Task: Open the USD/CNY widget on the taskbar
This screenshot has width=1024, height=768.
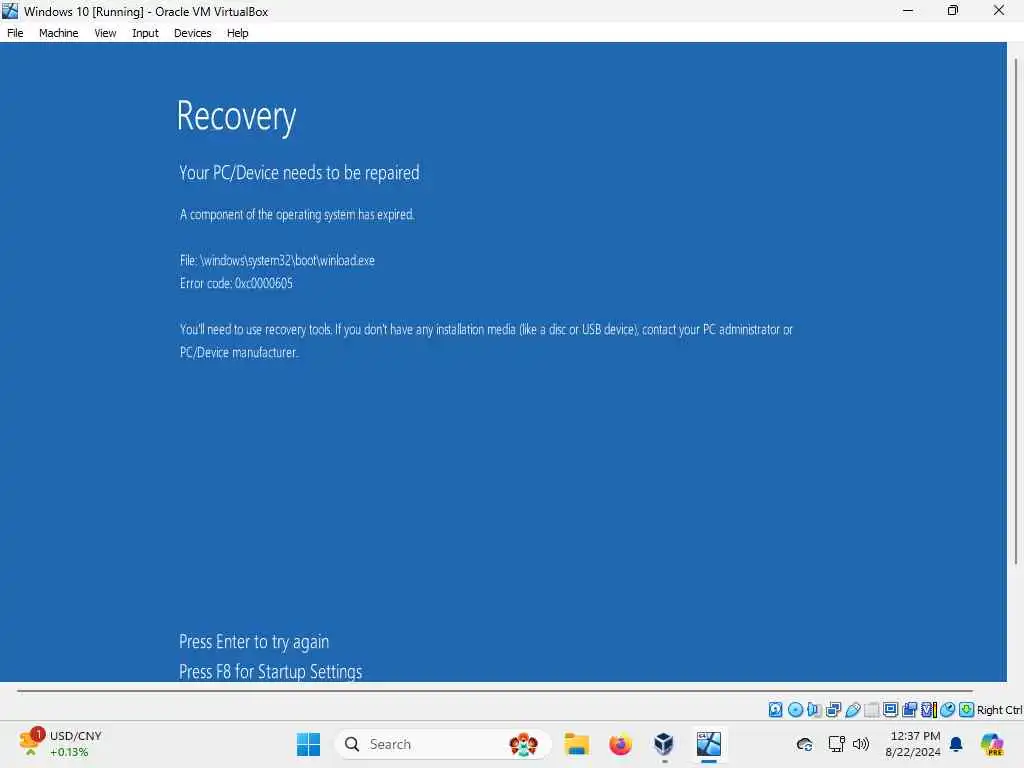Action: pos(61,744)
